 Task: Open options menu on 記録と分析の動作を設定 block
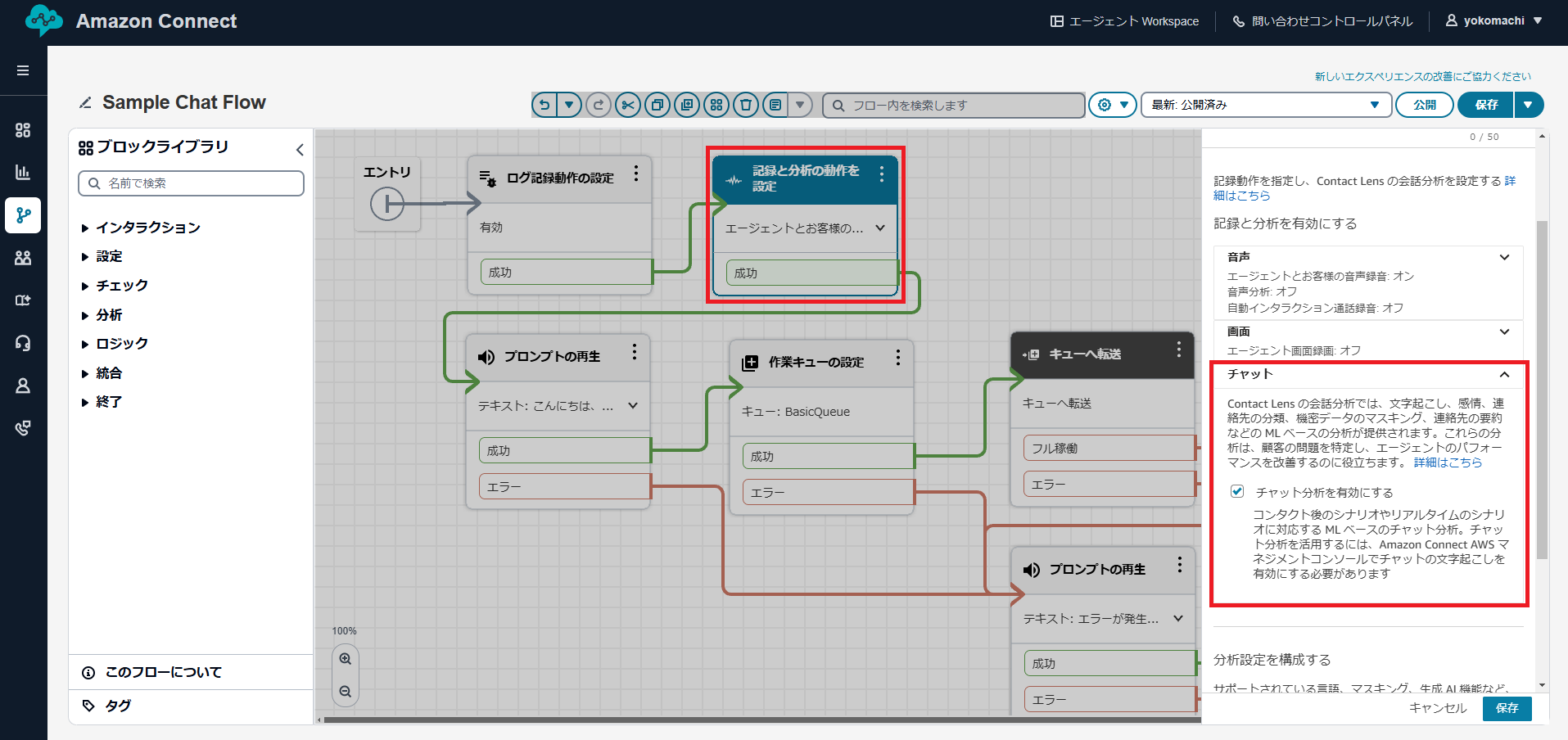point(882,174)
